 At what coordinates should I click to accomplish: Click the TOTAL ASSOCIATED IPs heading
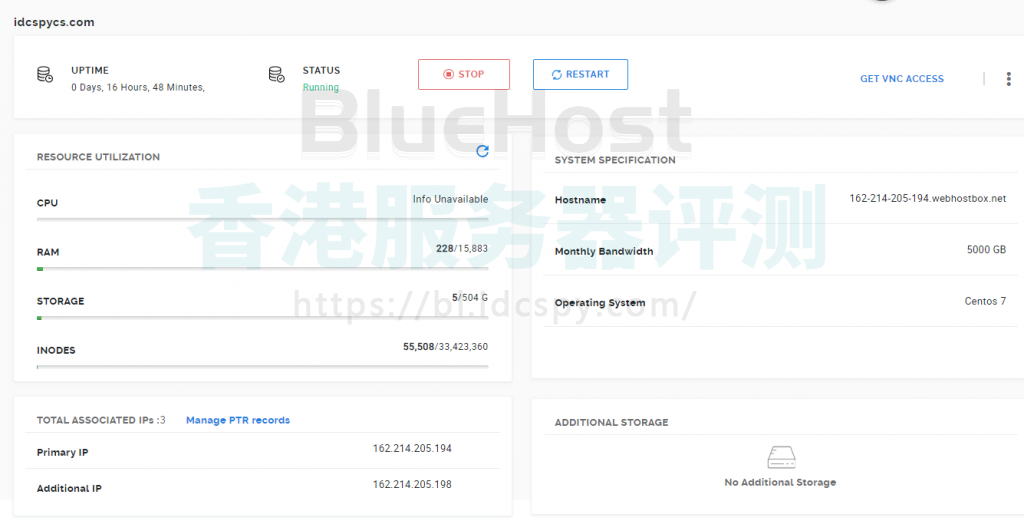tap(101, 420)
